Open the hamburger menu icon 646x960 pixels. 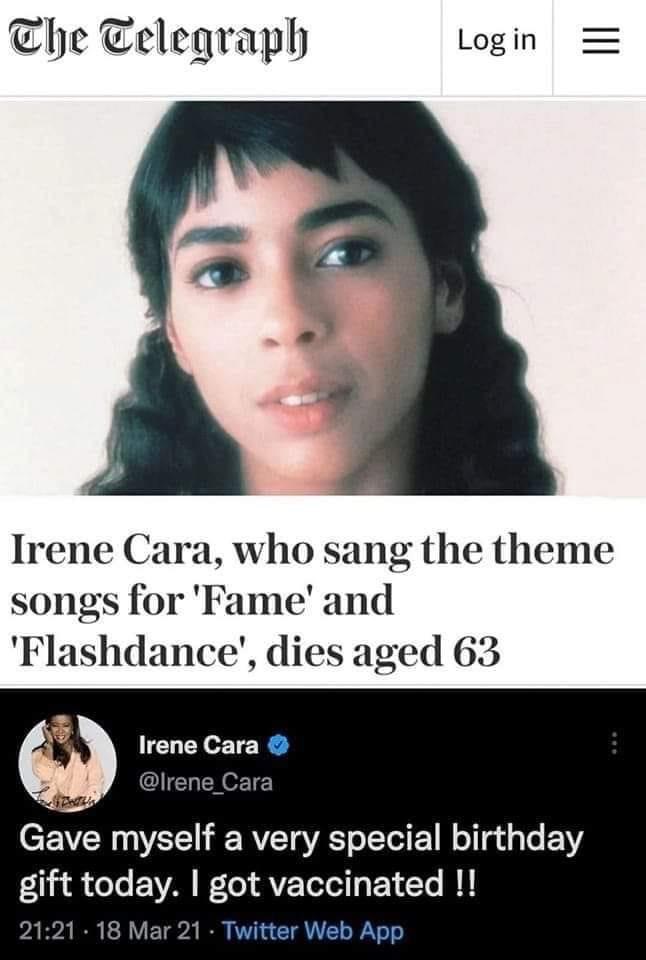(597, 40)
